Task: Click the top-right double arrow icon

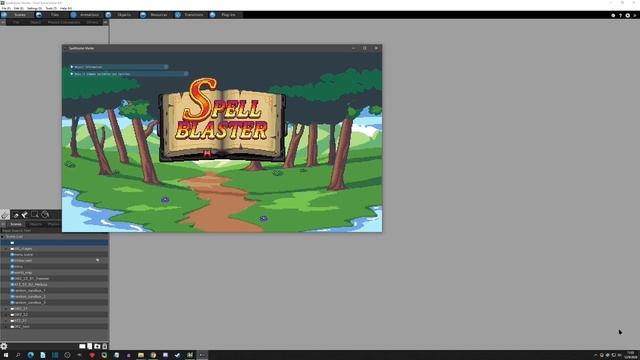Action: tap(635, 15)
